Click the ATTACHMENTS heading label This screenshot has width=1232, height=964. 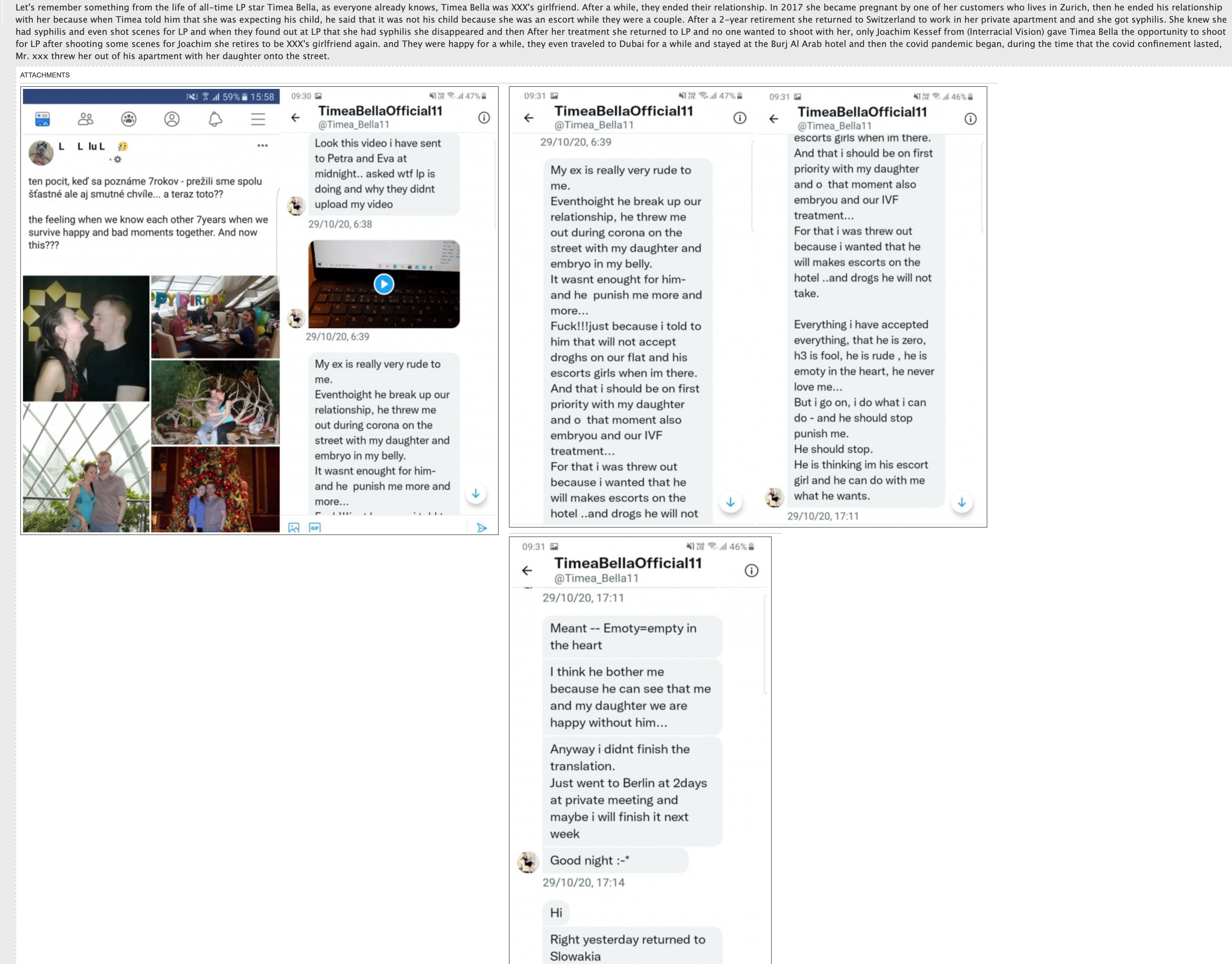pyautogui.click(x=45, y=75)
